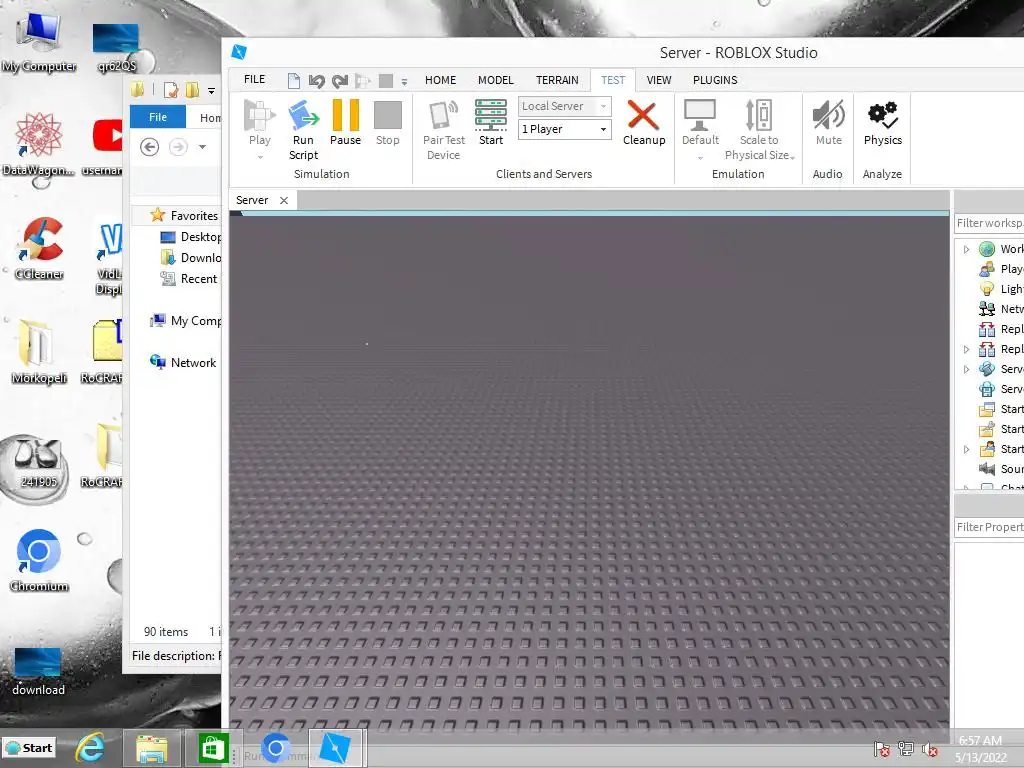This screenshot has width=1024, height=768.
Task: Switch to the TERRAIN ribbon tab
Action: tap(557, 80)
